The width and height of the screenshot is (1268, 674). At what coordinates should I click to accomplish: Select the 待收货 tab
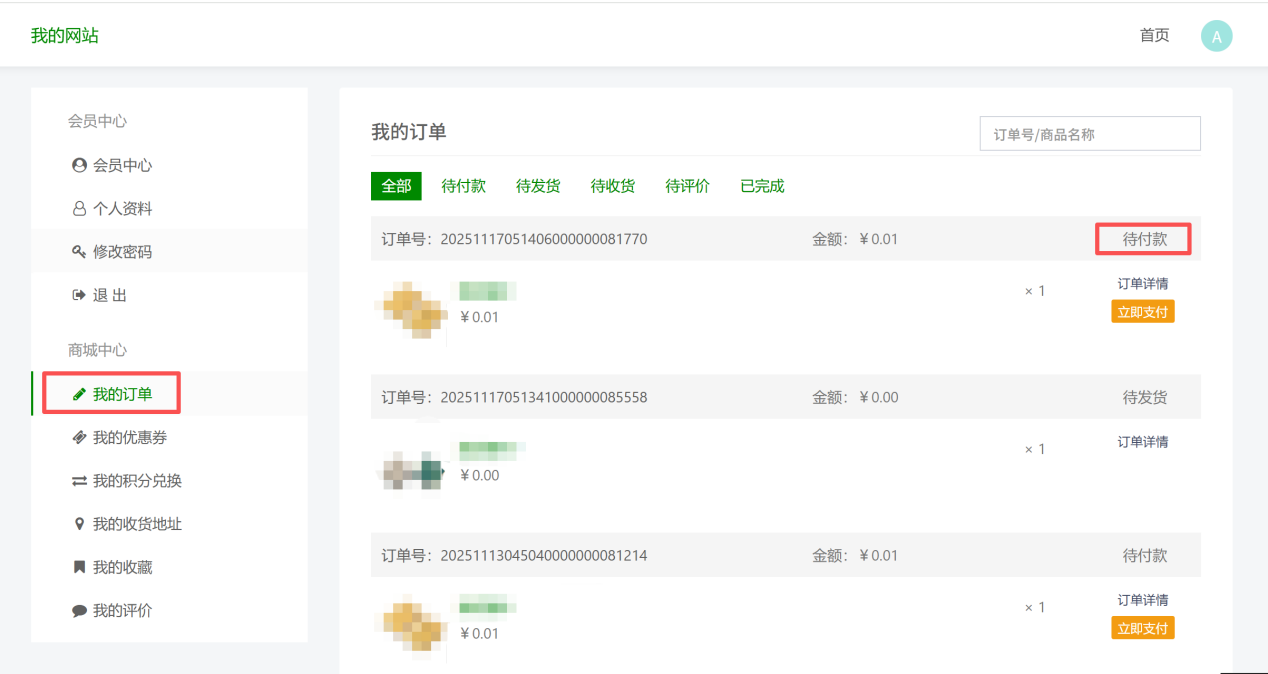pyautogui.click(x=613, y=186)
